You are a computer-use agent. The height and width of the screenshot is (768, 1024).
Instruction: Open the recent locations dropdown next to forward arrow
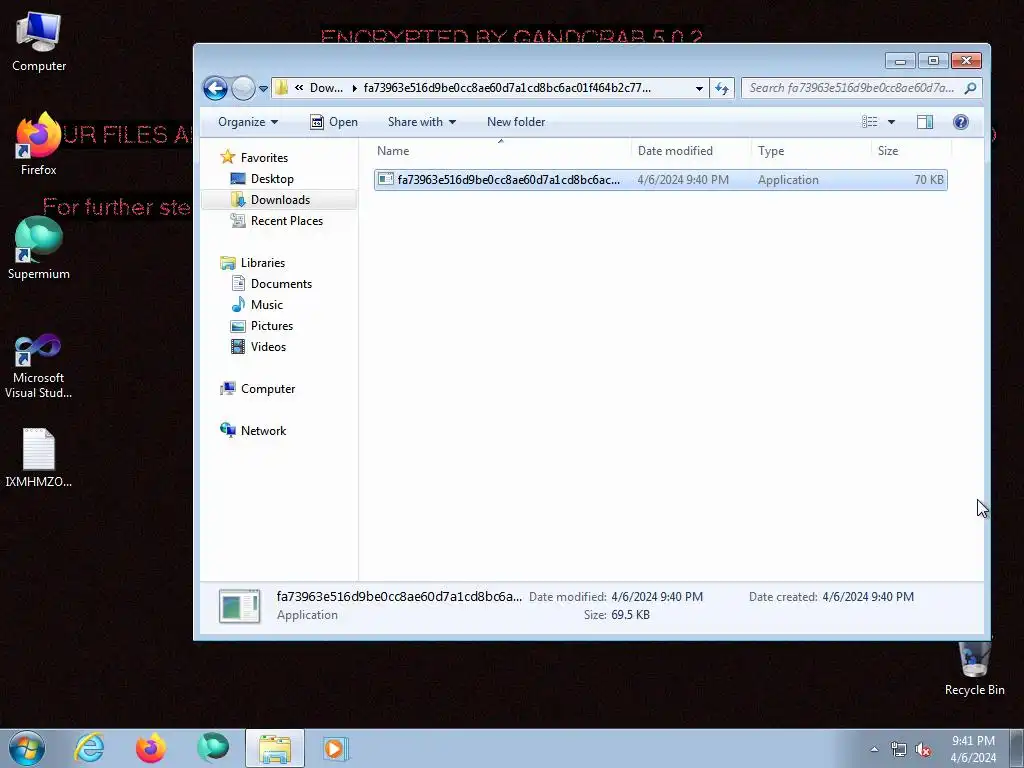tap(263, 88)
